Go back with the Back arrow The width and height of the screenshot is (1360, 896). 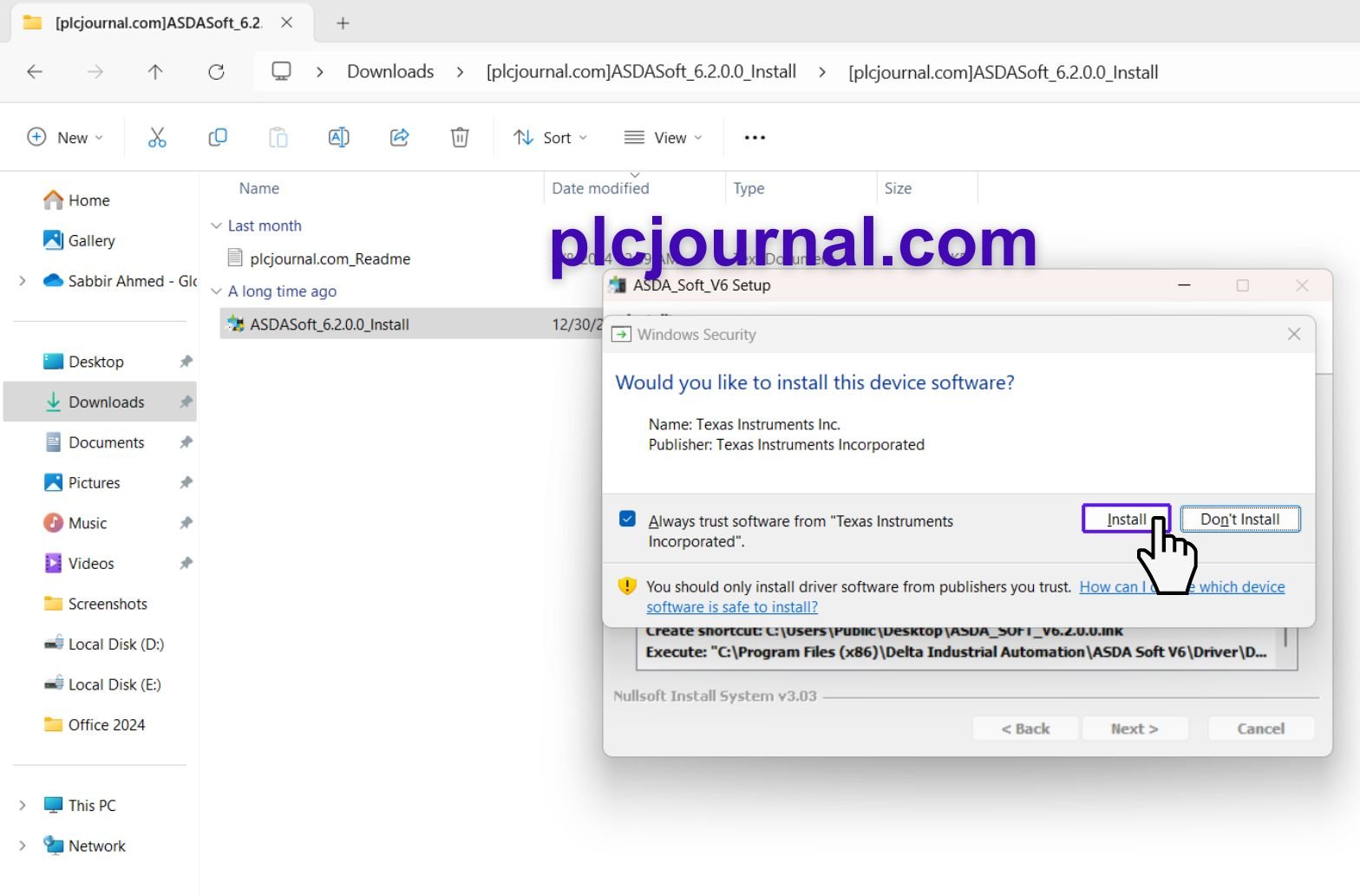(35, 72)
